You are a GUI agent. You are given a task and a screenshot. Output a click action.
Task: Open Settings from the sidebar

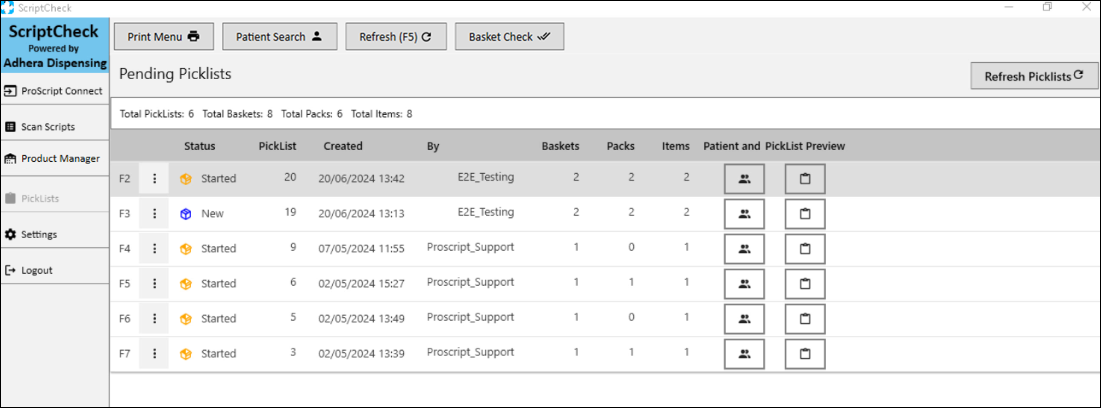[54, 234]
